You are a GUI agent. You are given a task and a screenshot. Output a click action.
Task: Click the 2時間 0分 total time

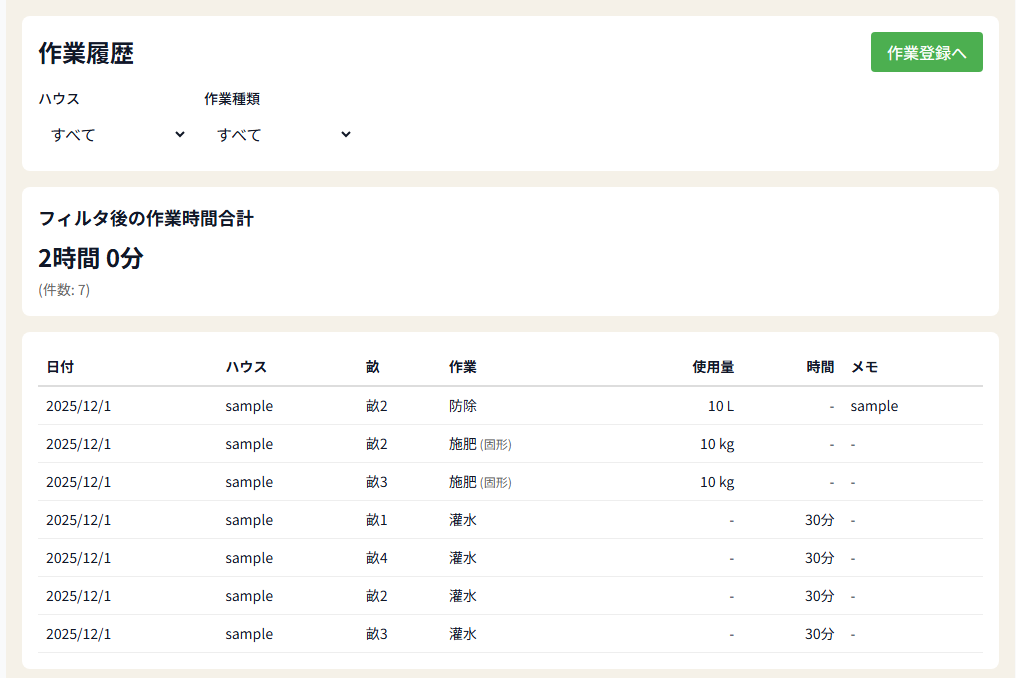point(91,258)
